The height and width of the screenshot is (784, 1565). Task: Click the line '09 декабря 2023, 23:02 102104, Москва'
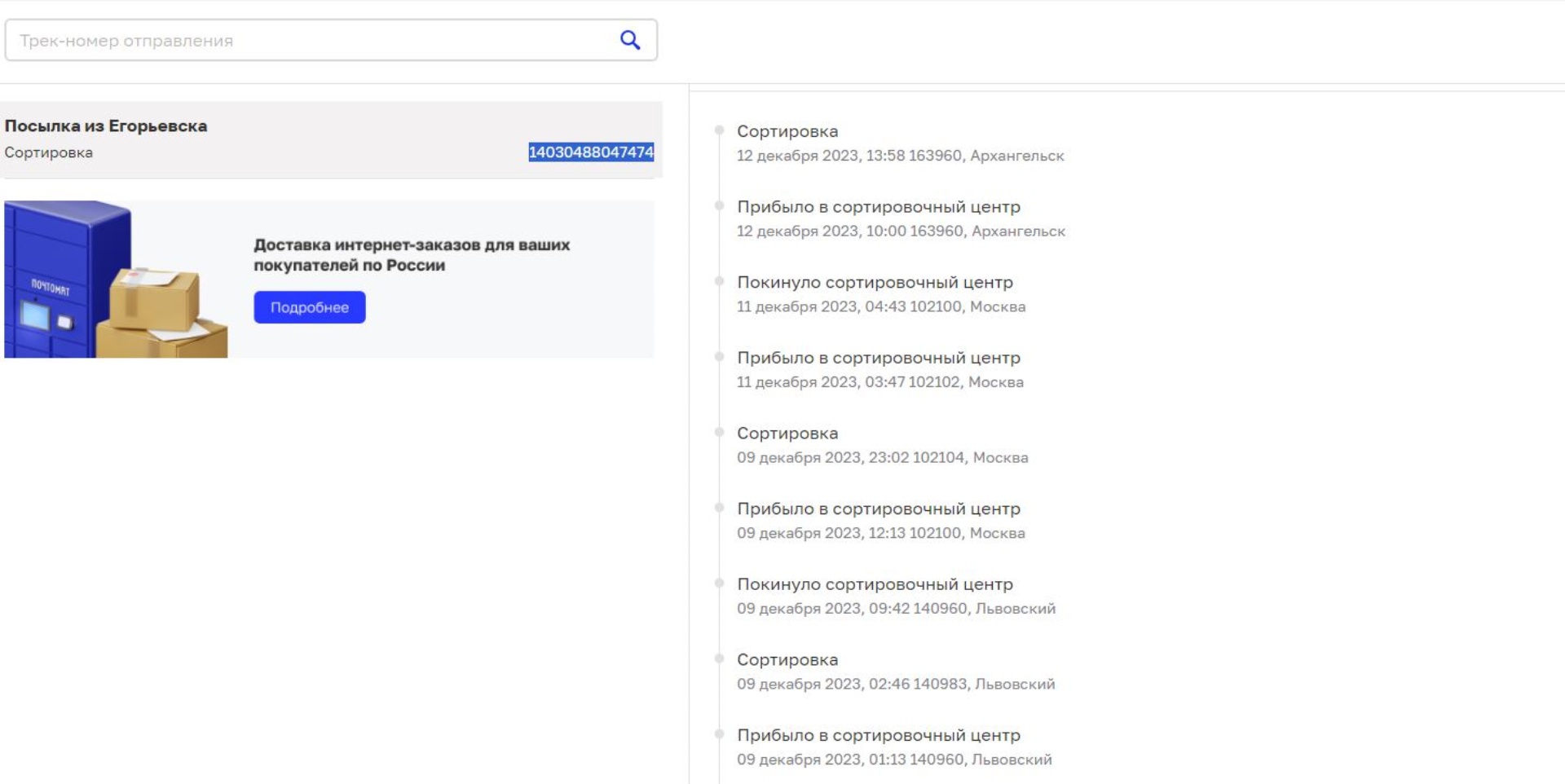point(883,458)
